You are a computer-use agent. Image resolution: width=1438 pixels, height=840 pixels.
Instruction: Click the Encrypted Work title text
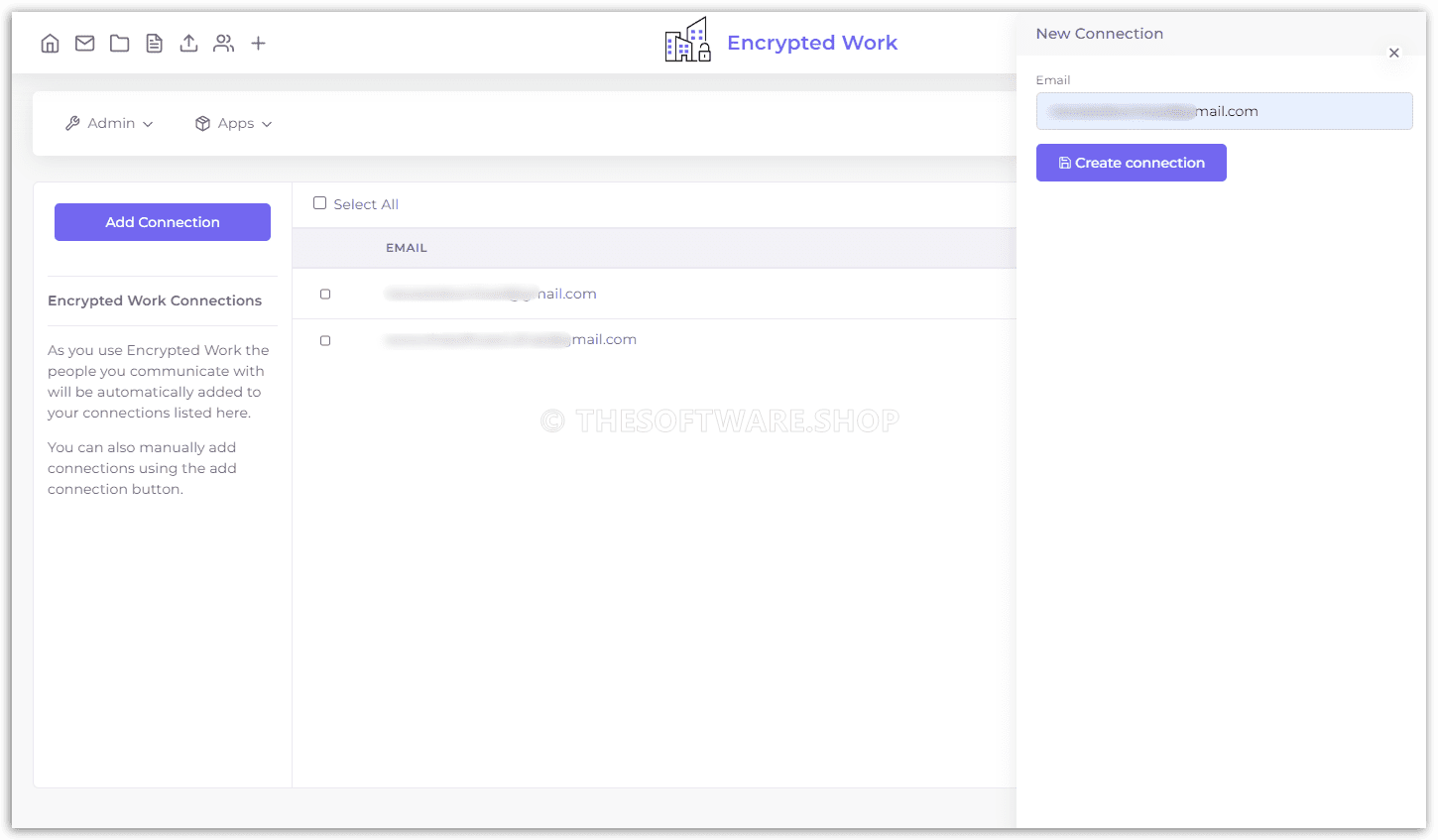[812, 43]
